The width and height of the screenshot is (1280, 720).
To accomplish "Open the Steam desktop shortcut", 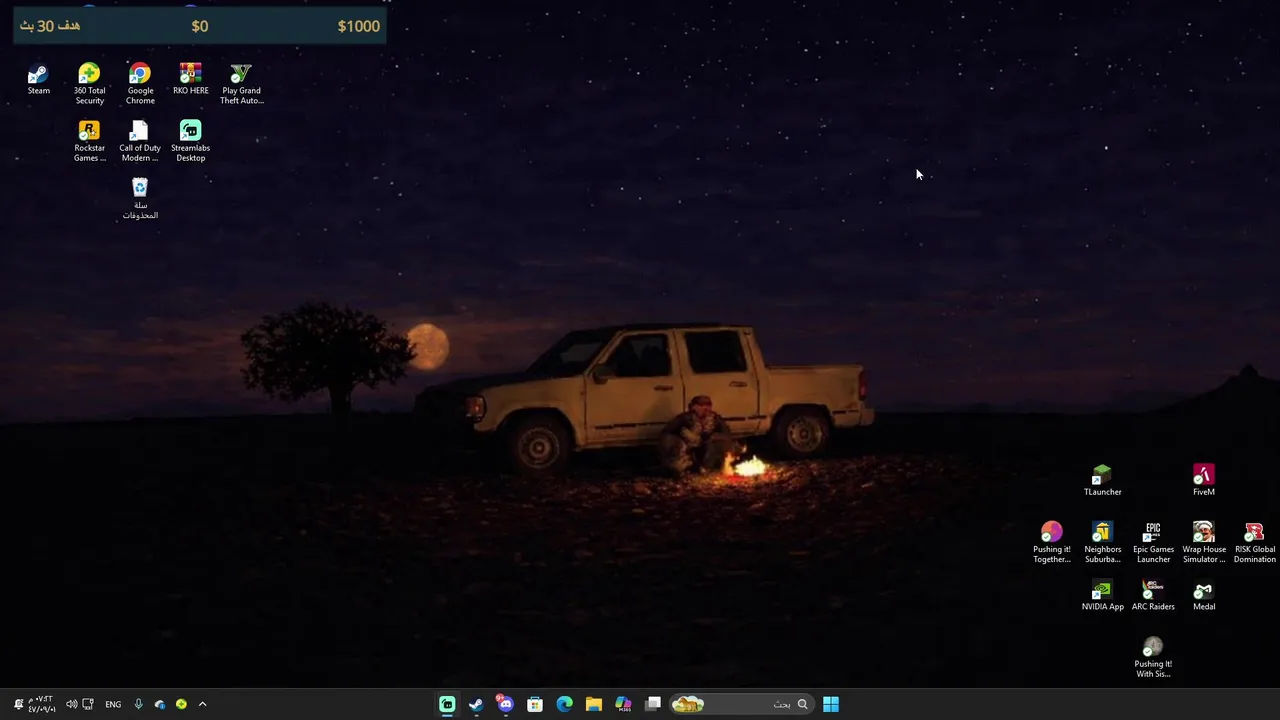I will (x=38, y=80).
